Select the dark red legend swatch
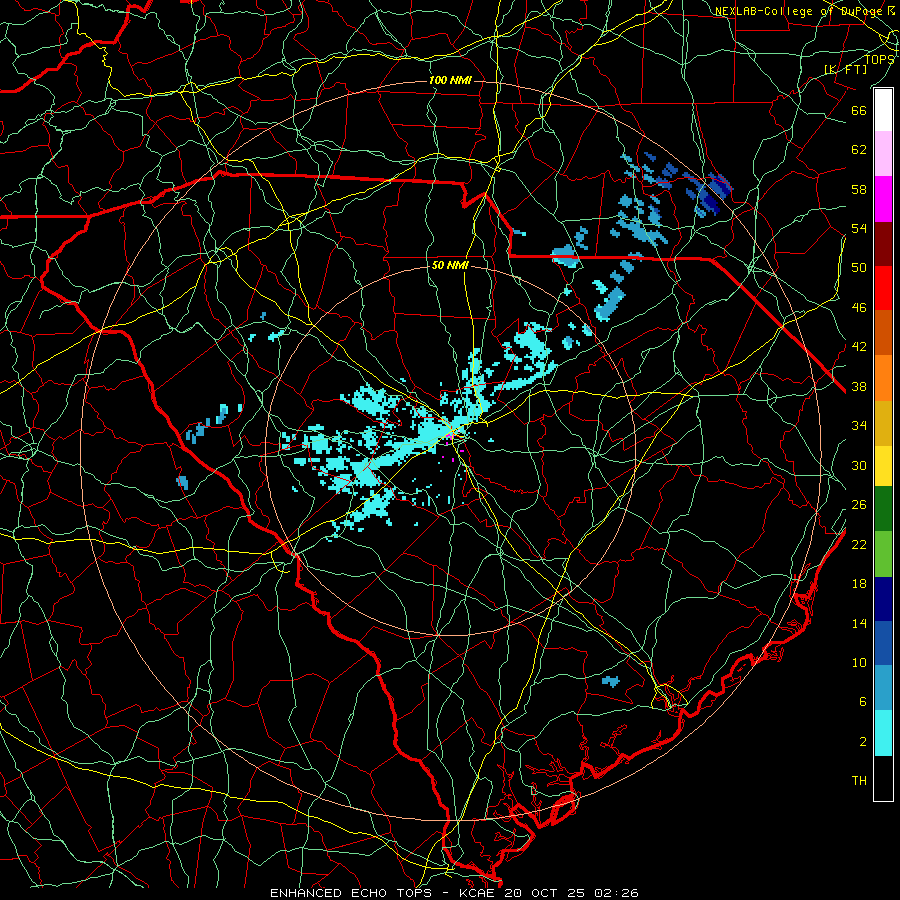This screenshot has height=900, width=900. [883, 244]
